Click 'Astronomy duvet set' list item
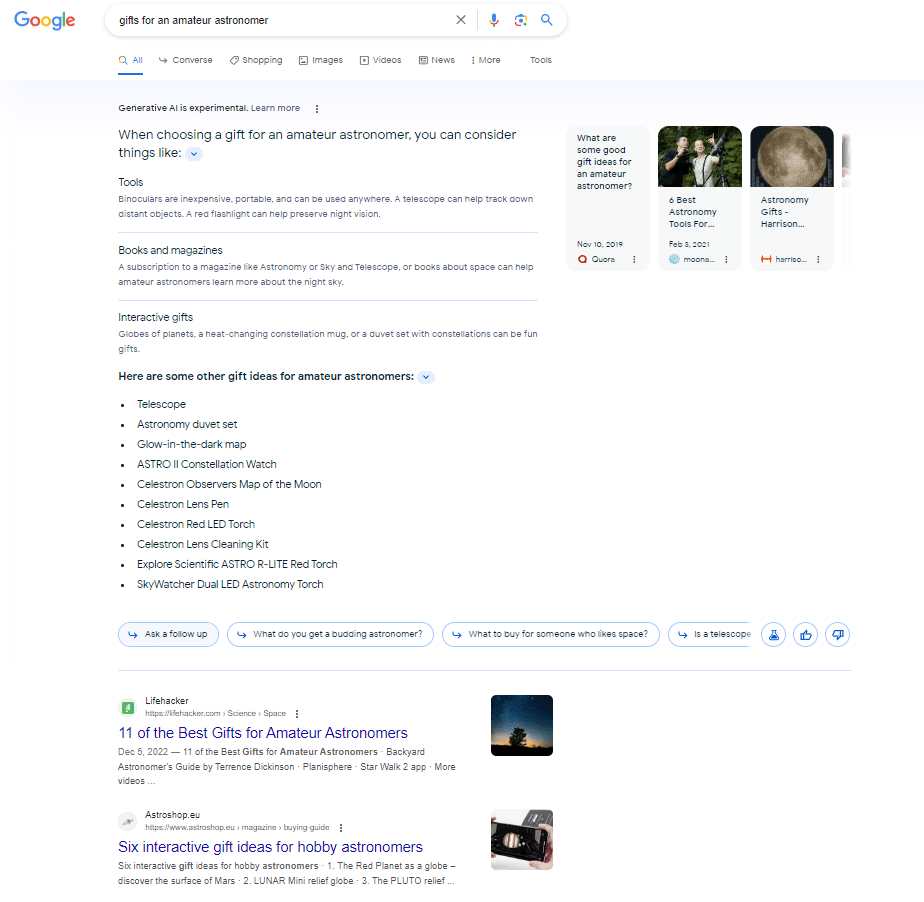This screenshot has width=924, height=902. tap(187, 424)
